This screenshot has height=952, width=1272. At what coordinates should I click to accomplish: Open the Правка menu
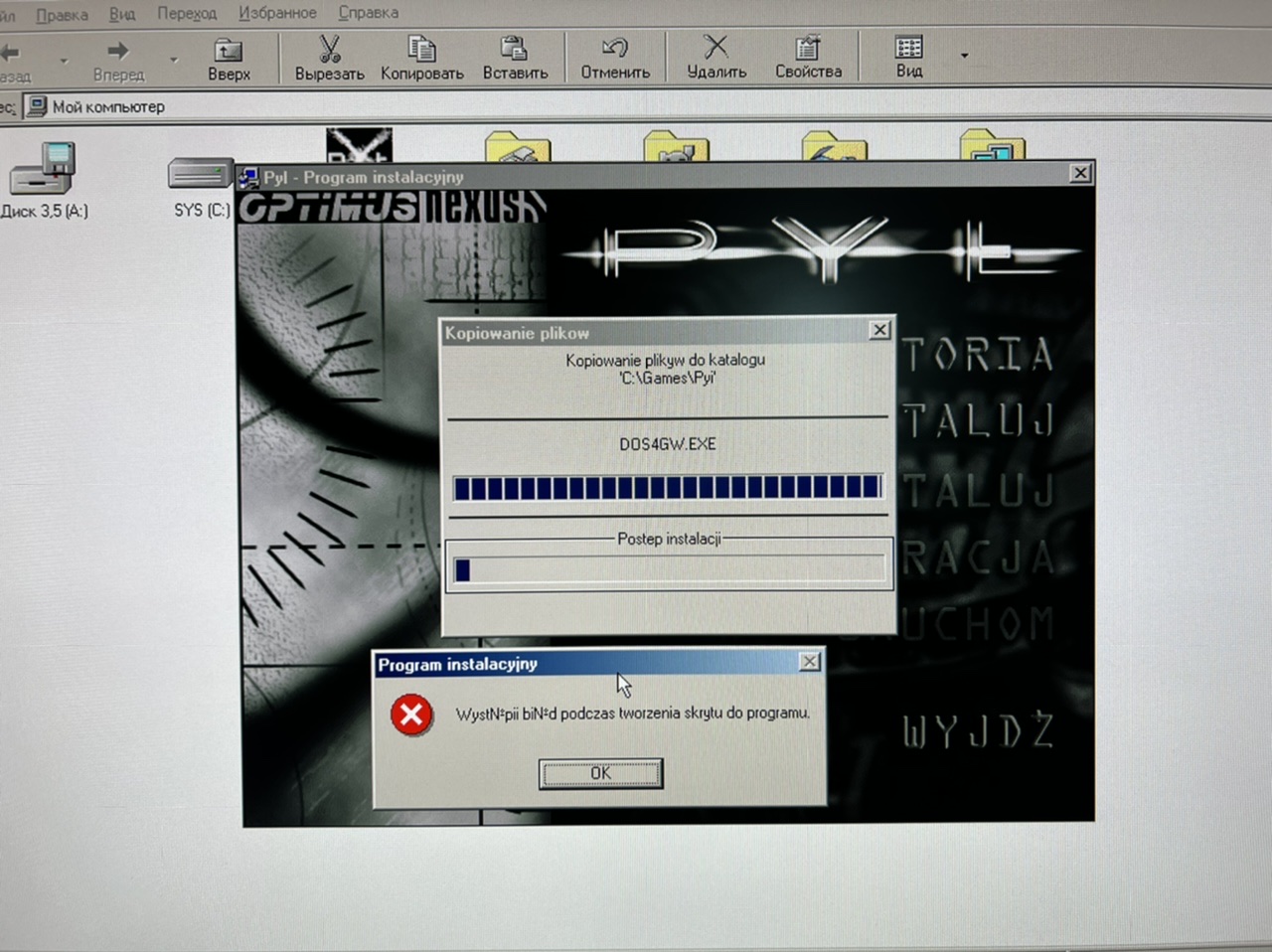click(62, 15)
